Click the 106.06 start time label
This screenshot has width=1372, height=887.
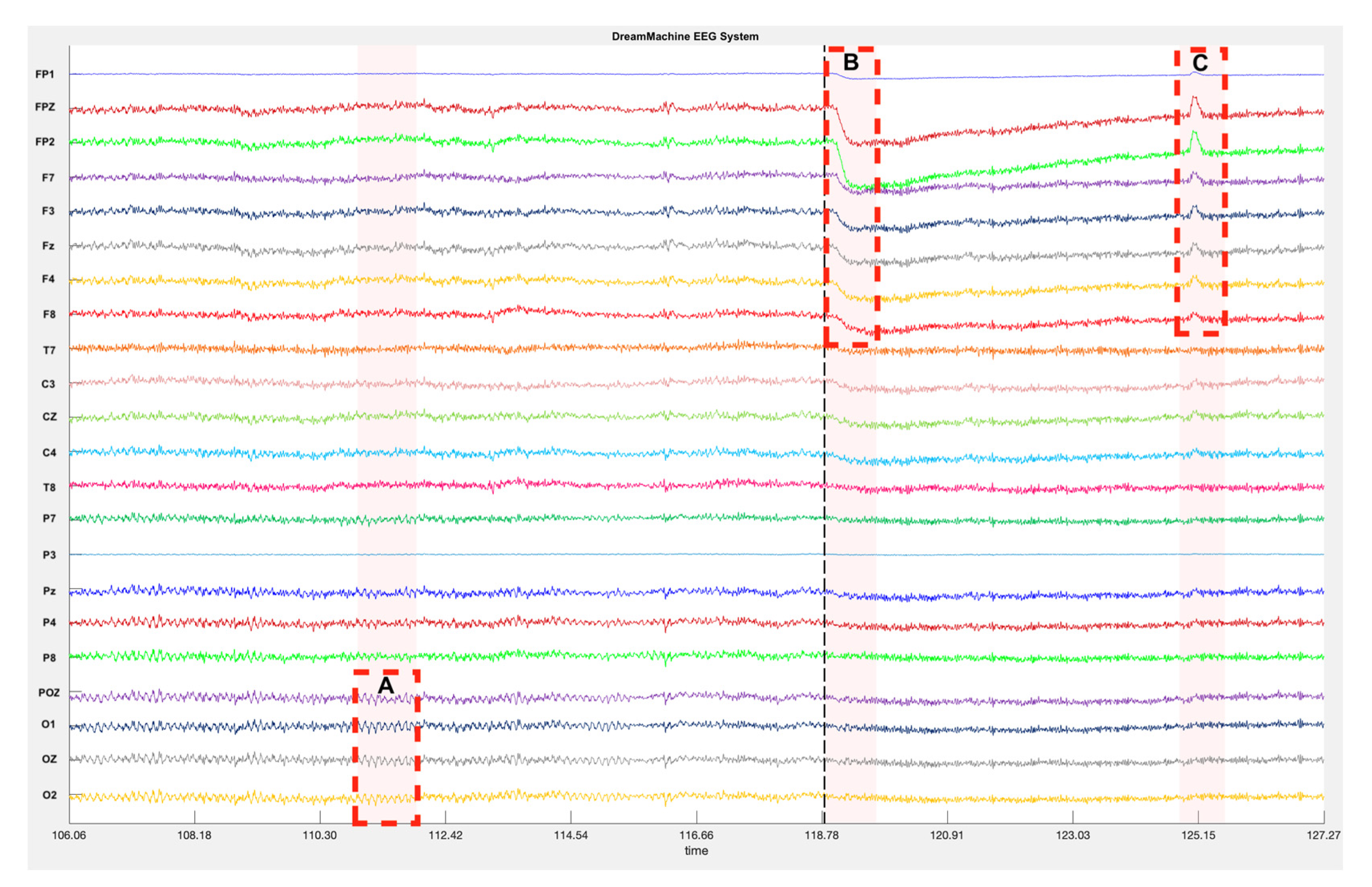[69, 835]
